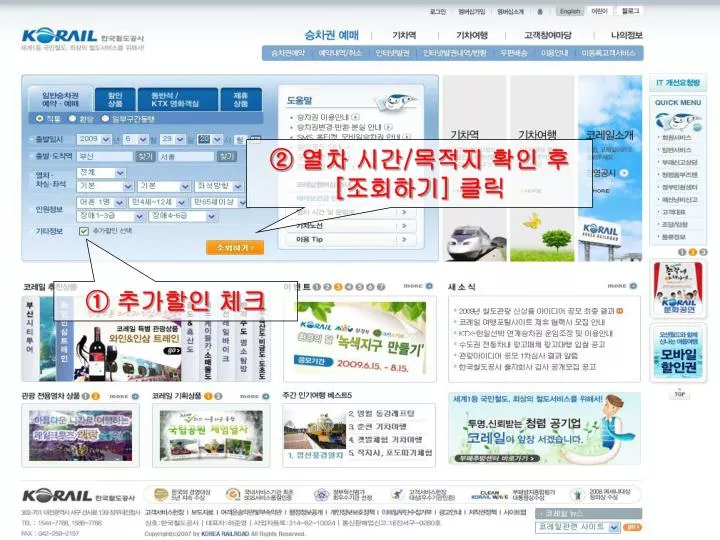
Task: Switch to the 동반석 / KTX 영화객실 tab
Action: point(177,99)
